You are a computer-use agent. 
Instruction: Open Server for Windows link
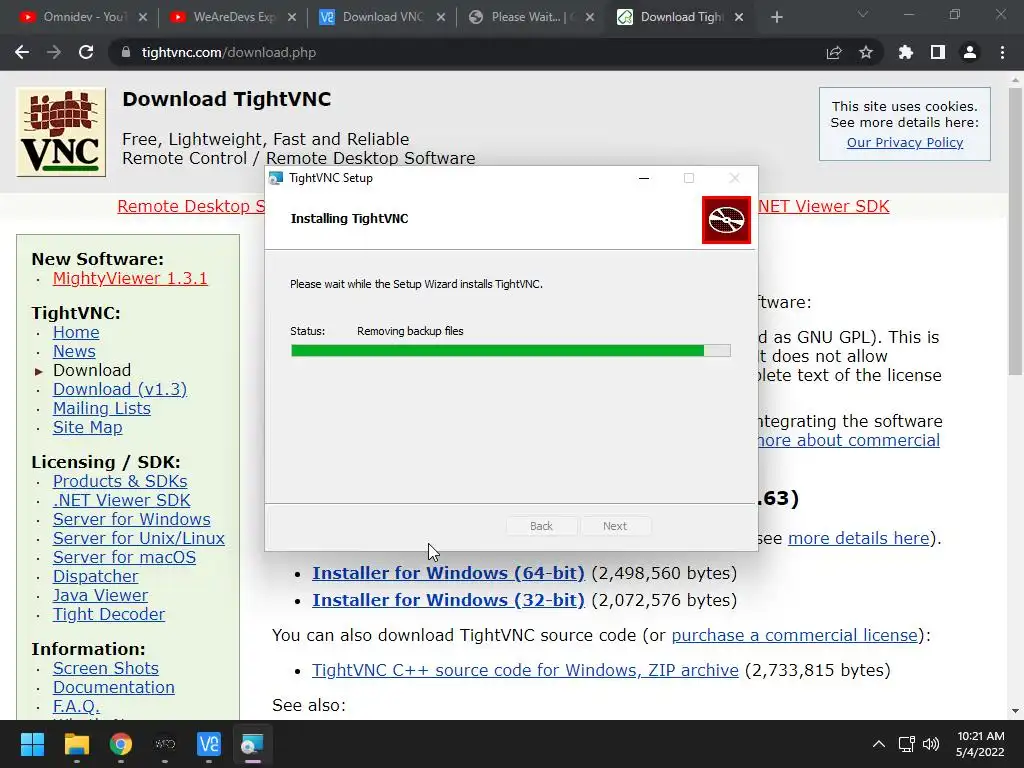pyautogui.click(x=131, y=519)
